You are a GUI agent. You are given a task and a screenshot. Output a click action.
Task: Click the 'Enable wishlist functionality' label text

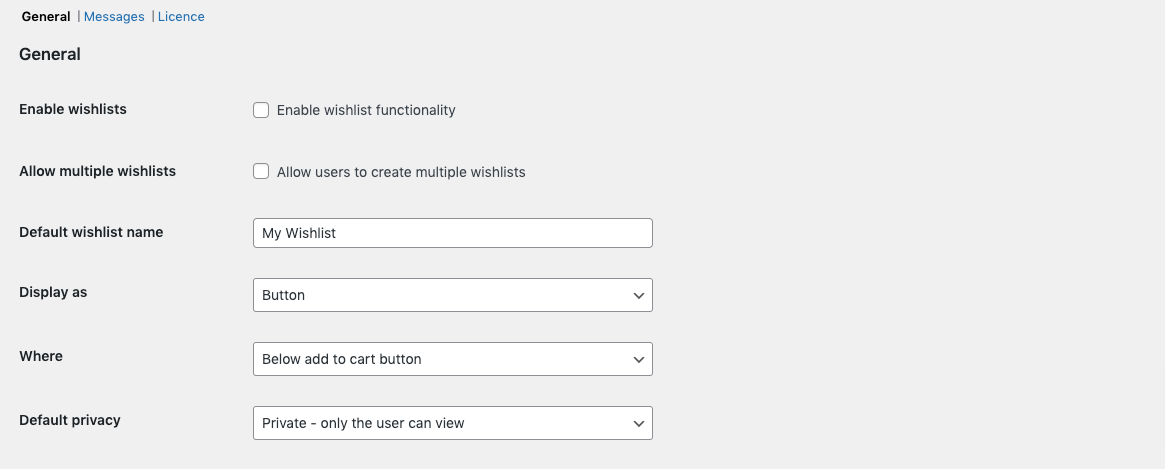[x=366, y=110]
